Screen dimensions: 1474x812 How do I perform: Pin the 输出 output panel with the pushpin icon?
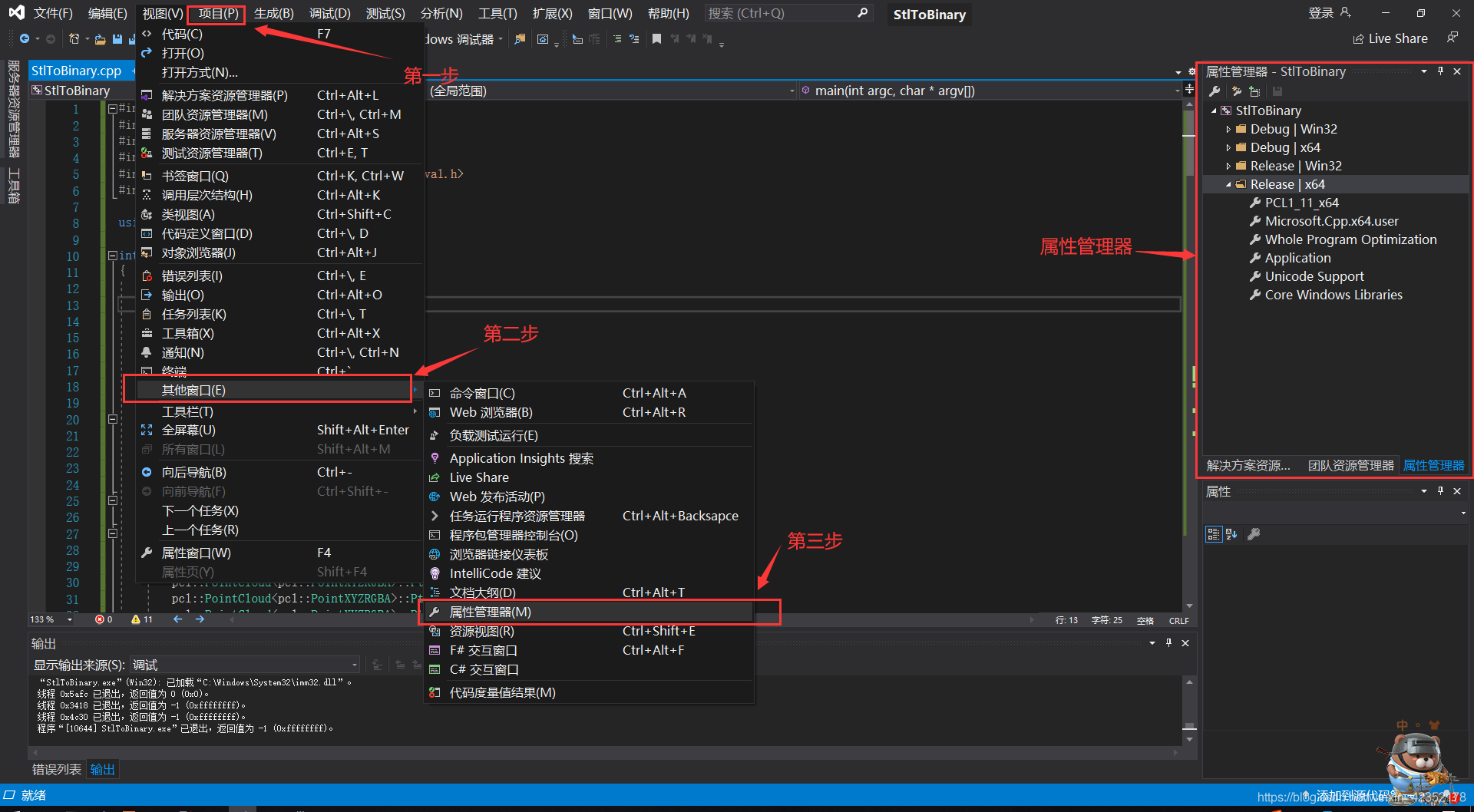[1168, 643]
